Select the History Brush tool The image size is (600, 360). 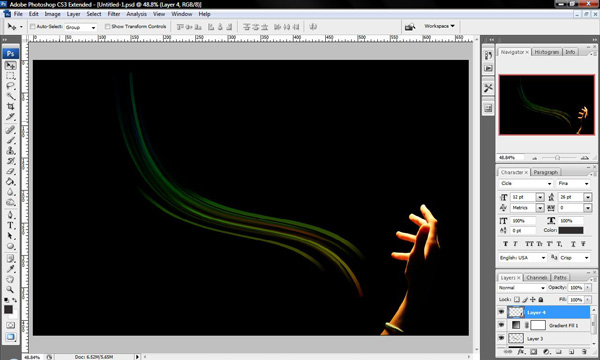coord(10,161)
